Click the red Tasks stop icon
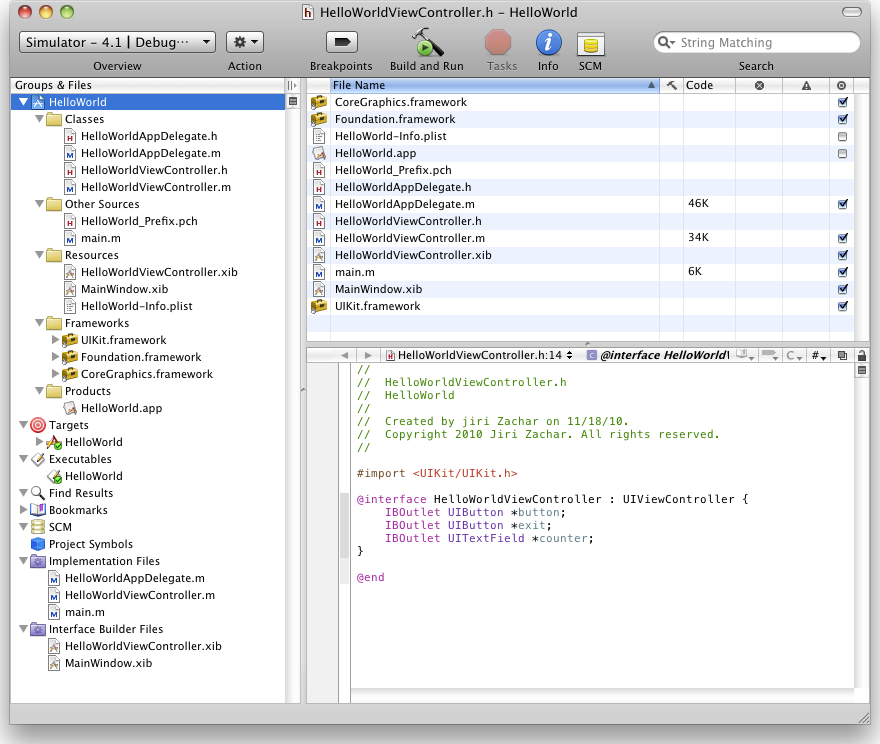This screenshot has height=744, width=880. click(x=498, y=43)
